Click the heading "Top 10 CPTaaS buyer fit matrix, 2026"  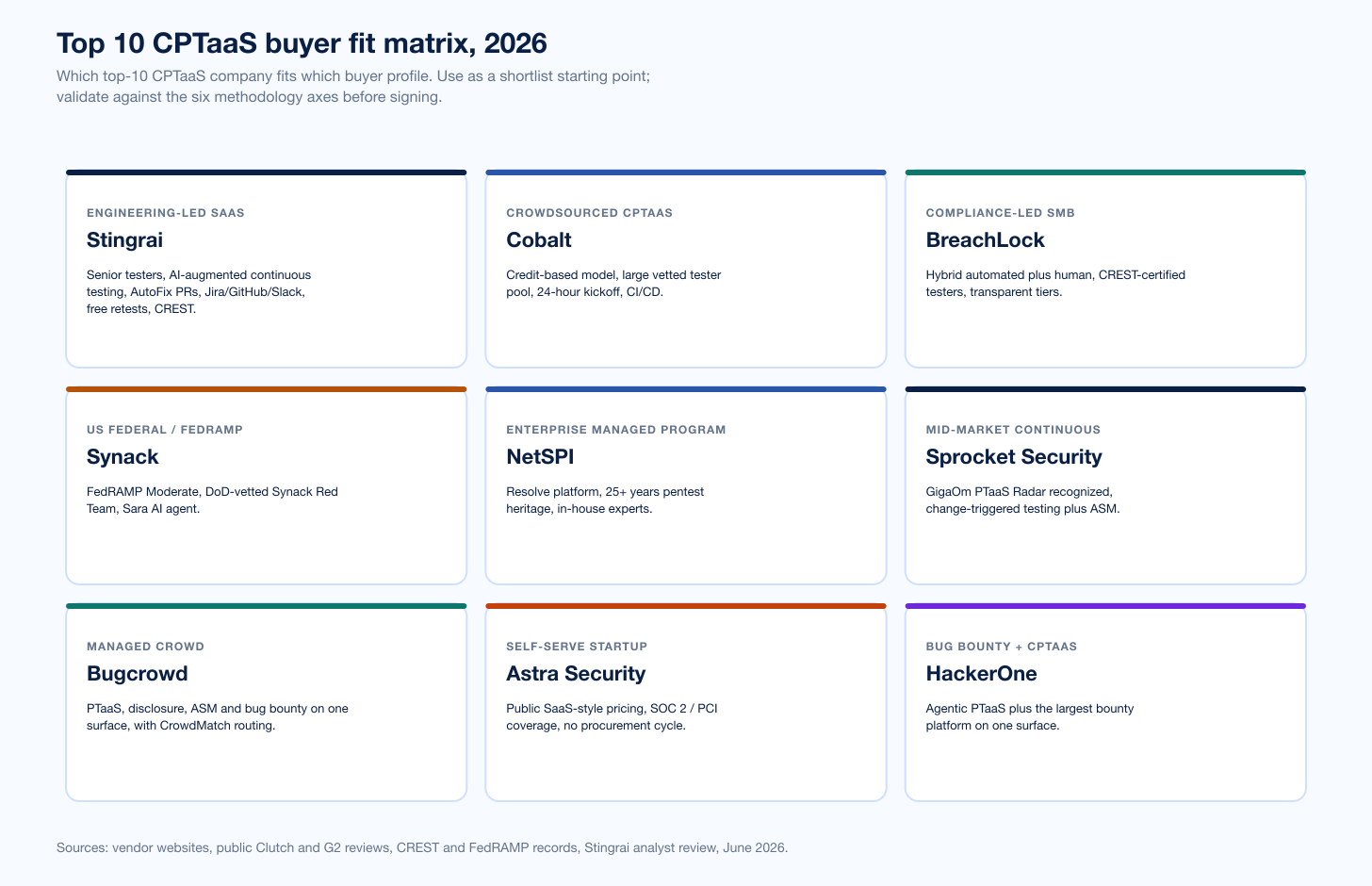(x=302, y=43)
